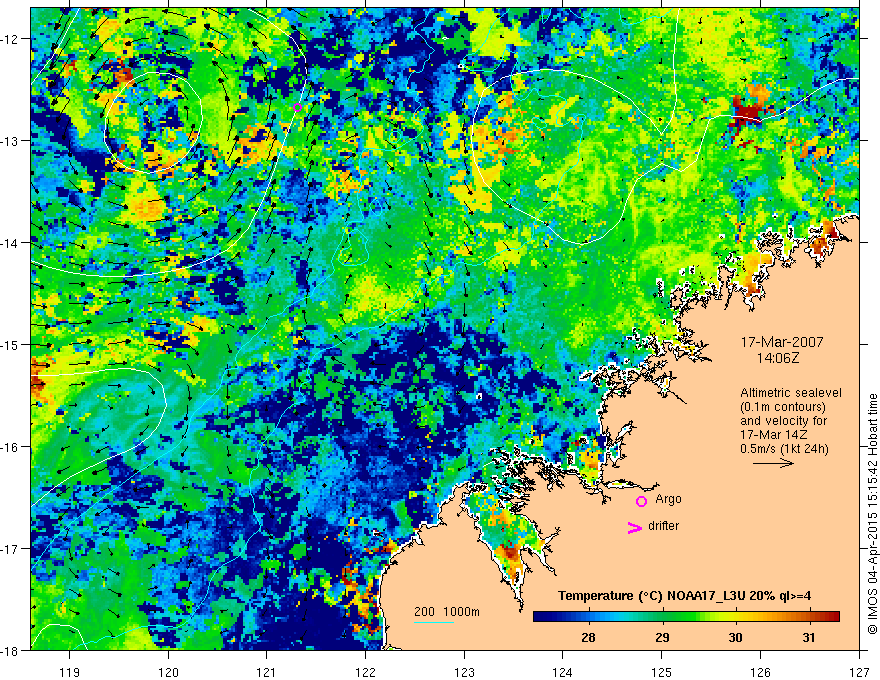Click the 'Argo' legend label
Screen dimensions: 880x680
[668, 499]
